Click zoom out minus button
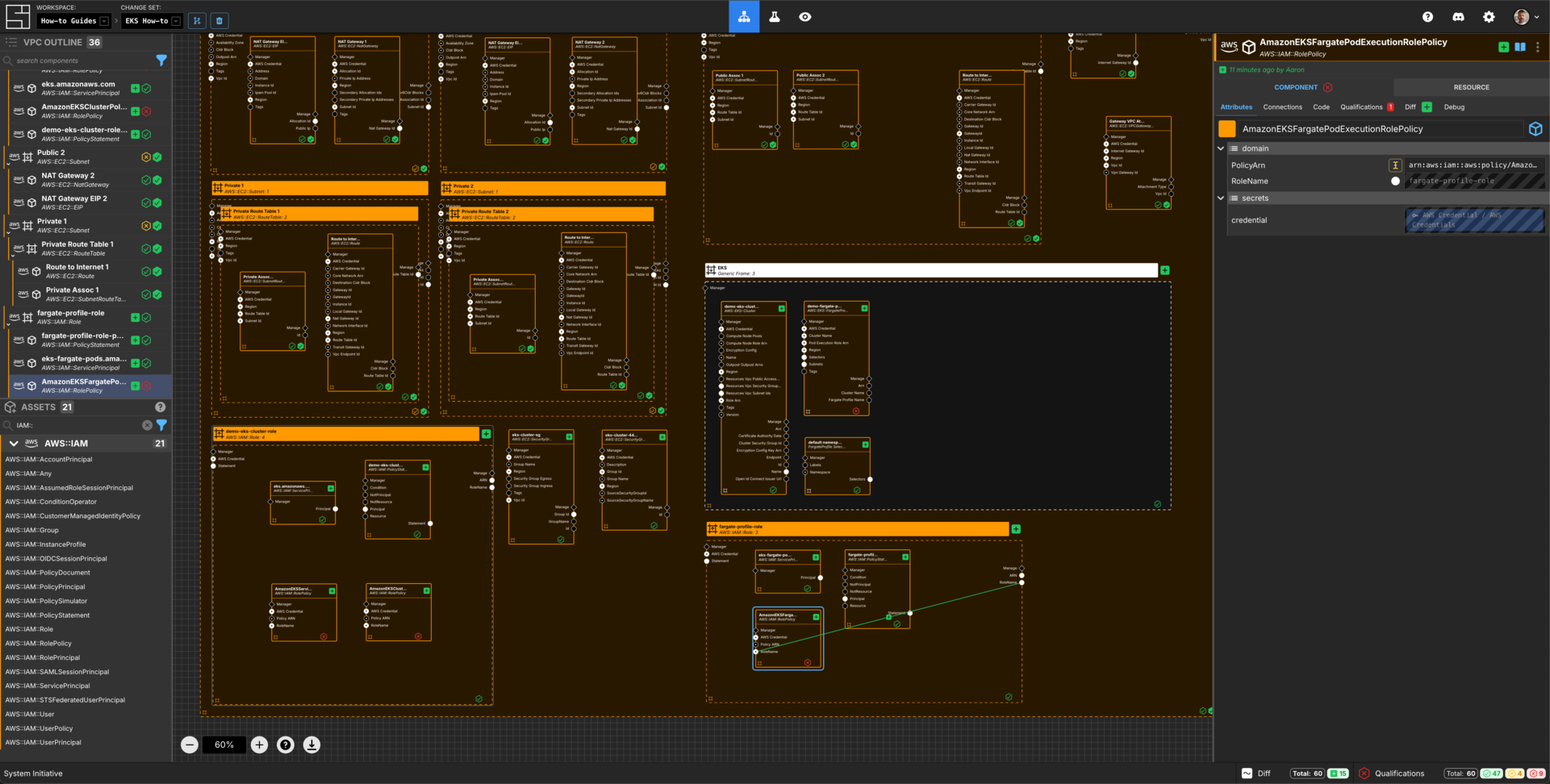The height and width of the screenshot is (784, 1550). (x=190, y=744)
